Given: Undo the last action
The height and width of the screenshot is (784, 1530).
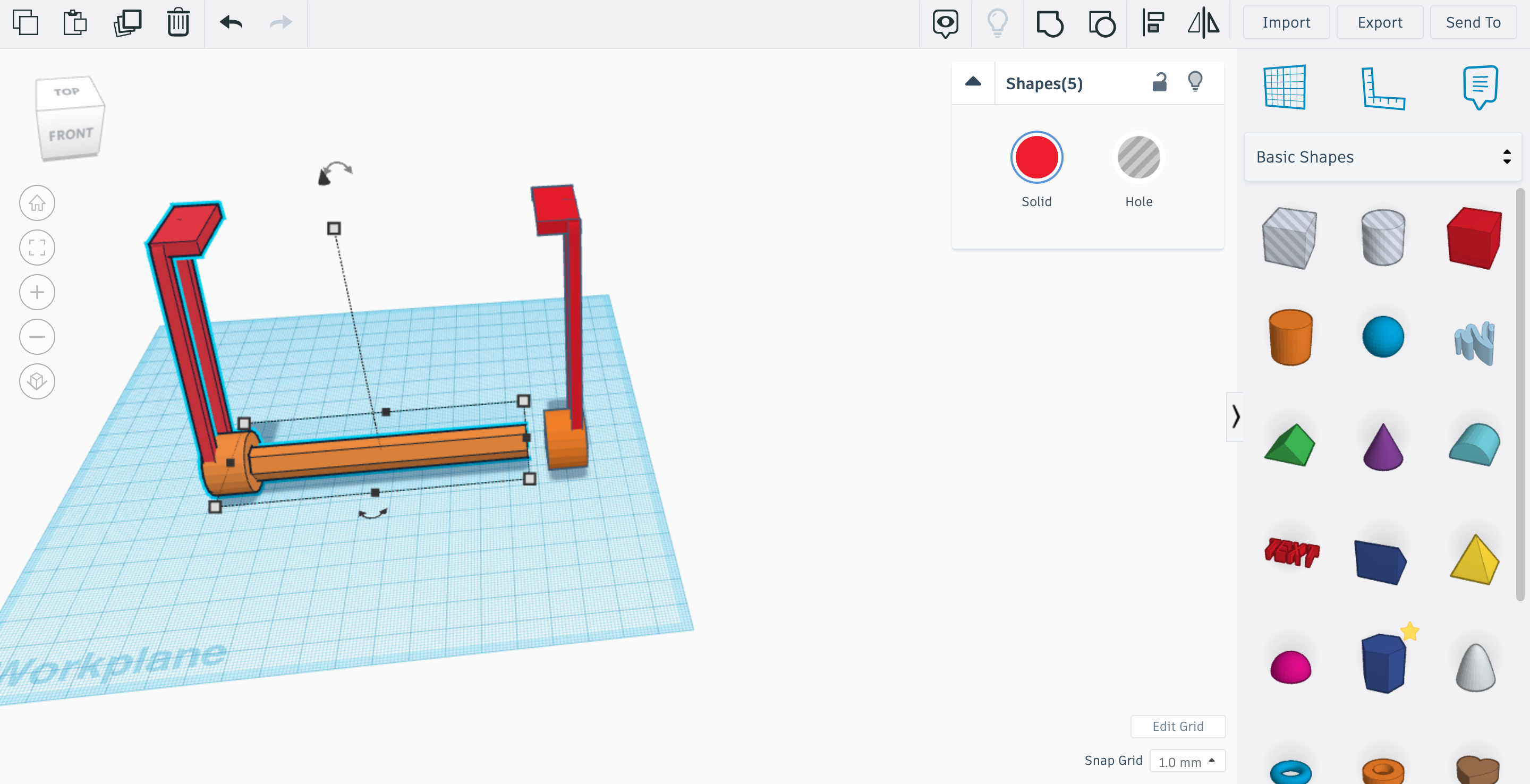Looking at the screenshot, I should [231, 23].
